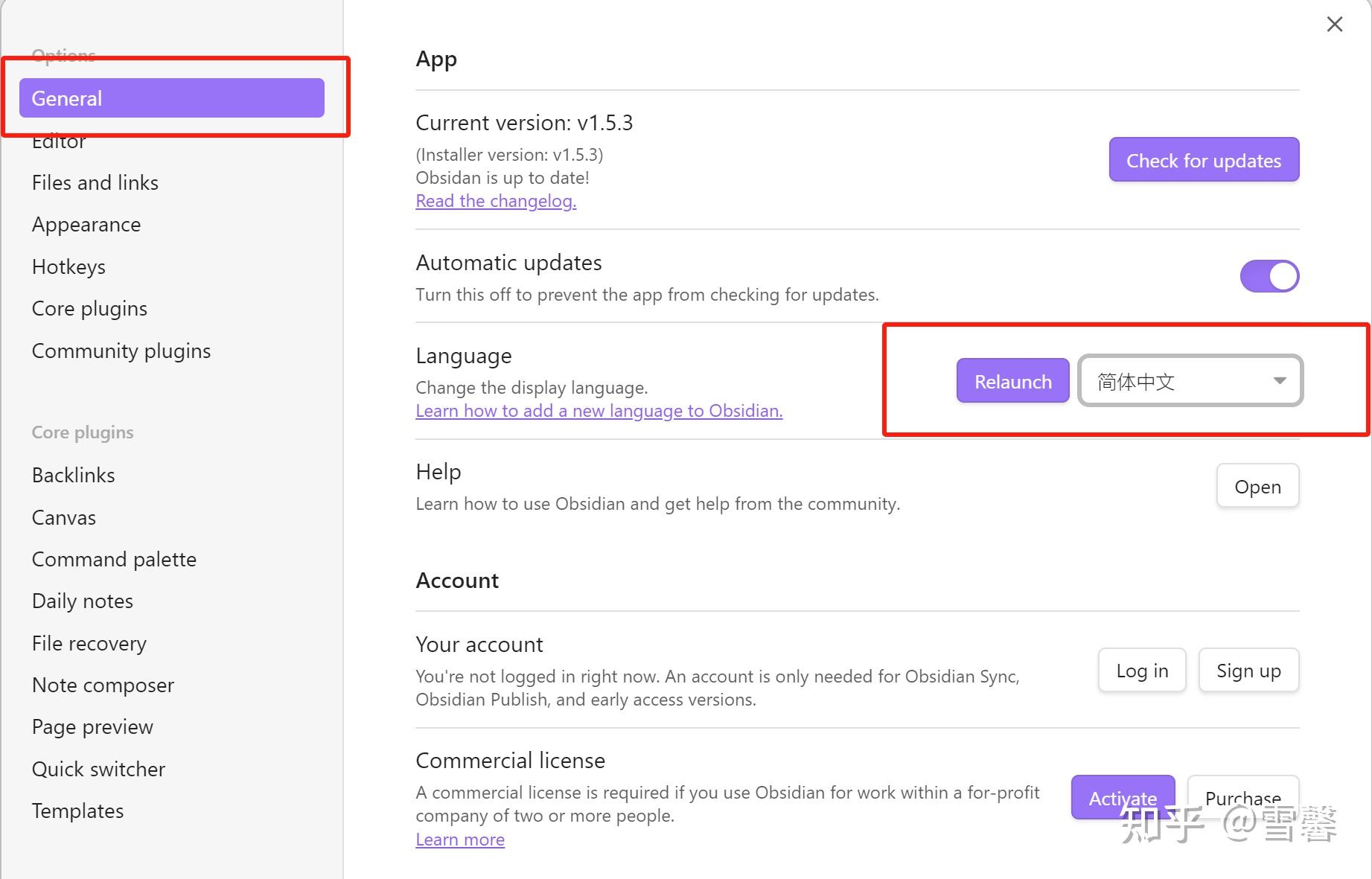Click the Log in button
Image resolution: width=1372 pixels, height=879 pixels.
tap(1142, 671)
